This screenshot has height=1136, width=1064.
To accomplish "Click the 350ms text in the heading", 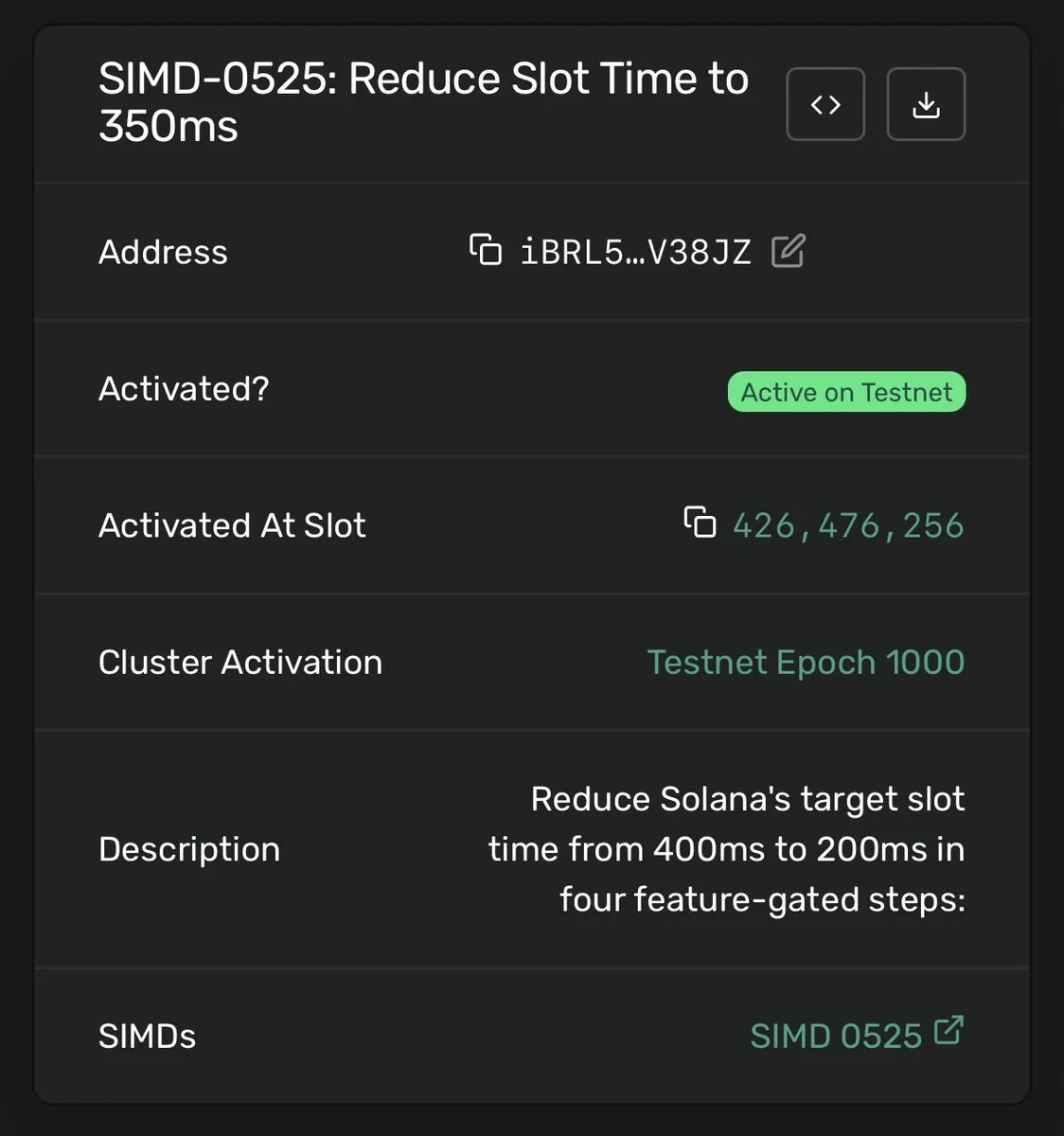I will coord(168,126).
